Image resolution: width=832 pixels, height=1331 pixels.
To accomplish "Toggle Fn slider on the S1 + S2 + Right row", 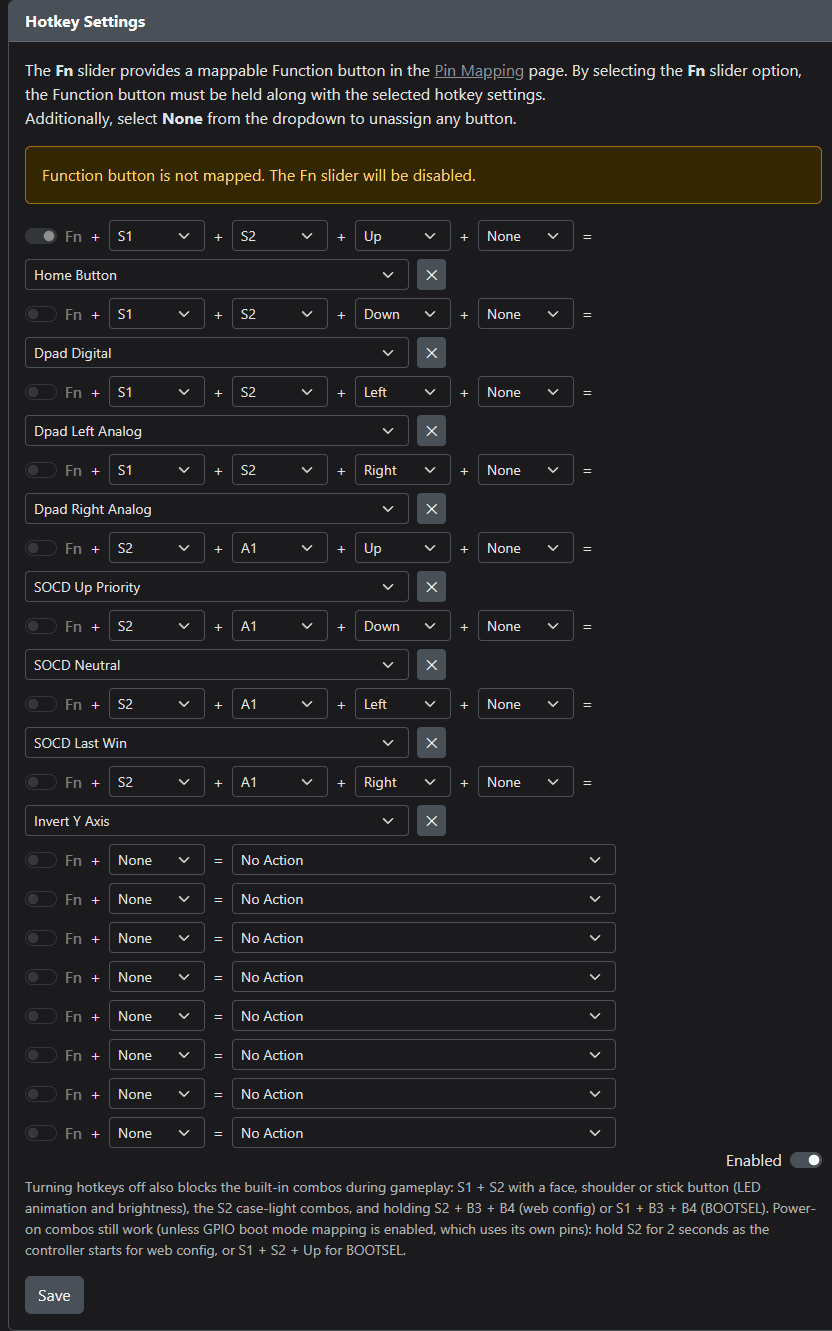I will [41, 470].
